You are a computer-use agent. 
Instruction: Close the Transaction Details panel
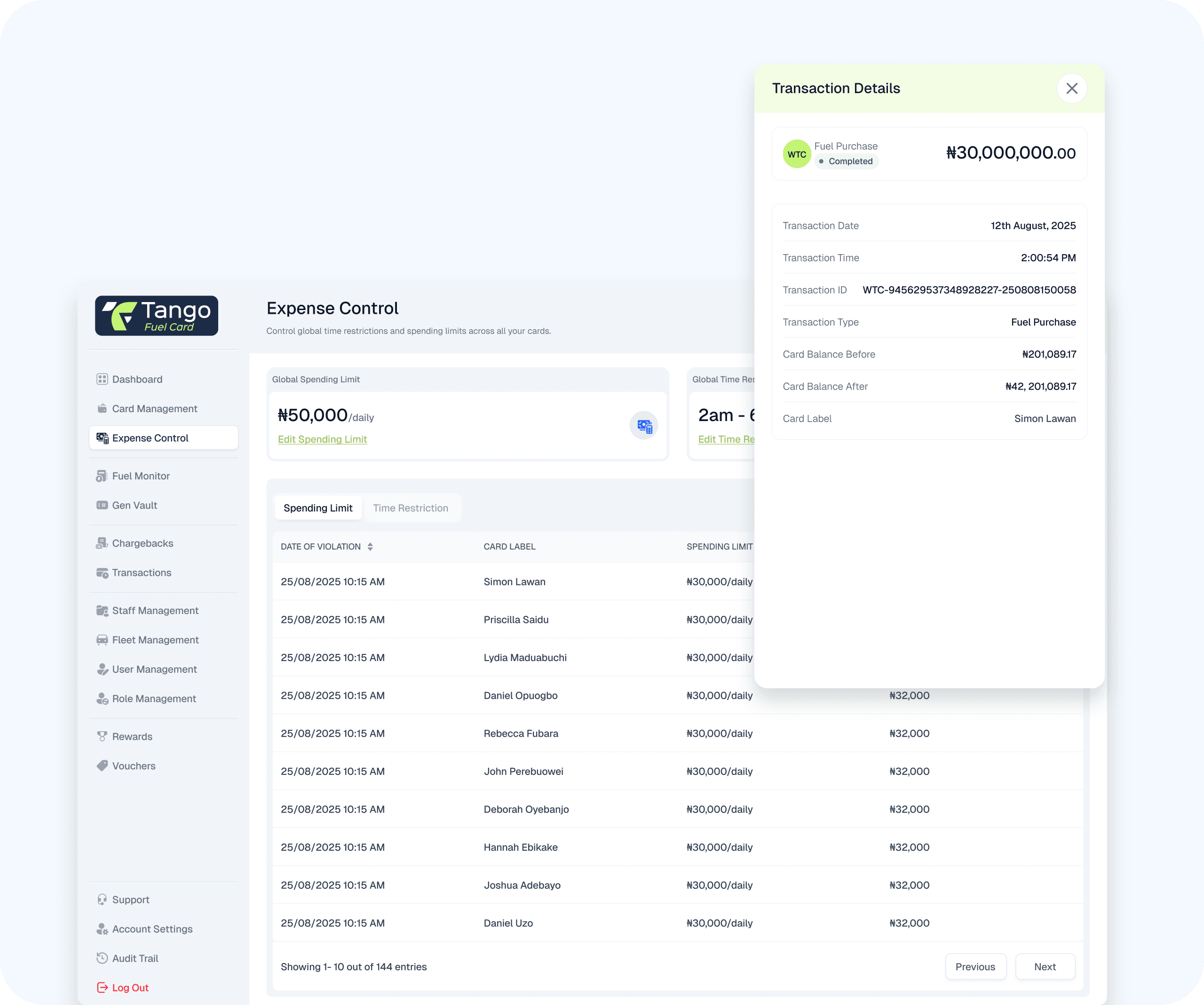point(1071,88)
